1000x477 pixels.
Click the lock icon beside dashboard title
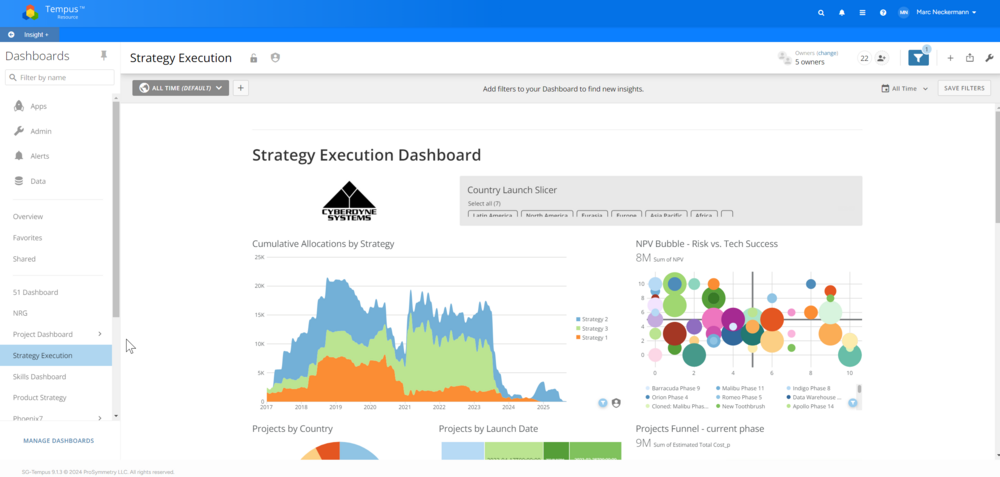click(254, 58)
